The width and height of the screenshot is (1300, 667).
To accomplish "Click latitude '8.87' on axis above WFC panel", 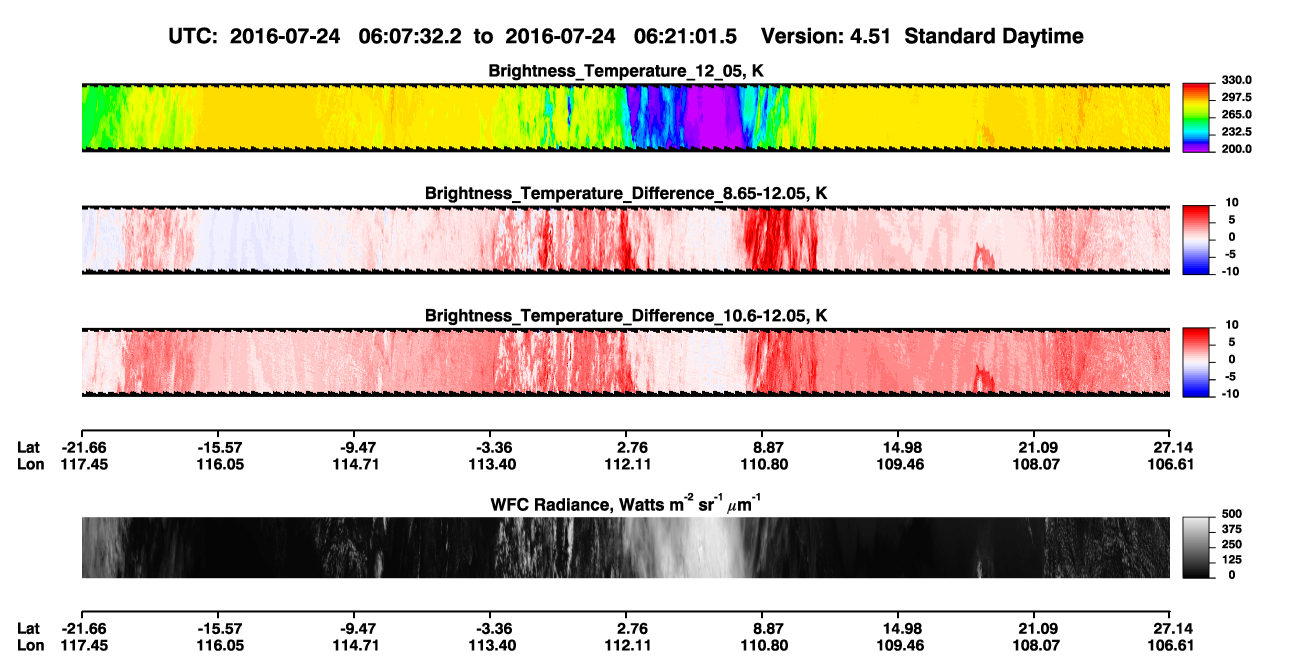I will 764,447.
